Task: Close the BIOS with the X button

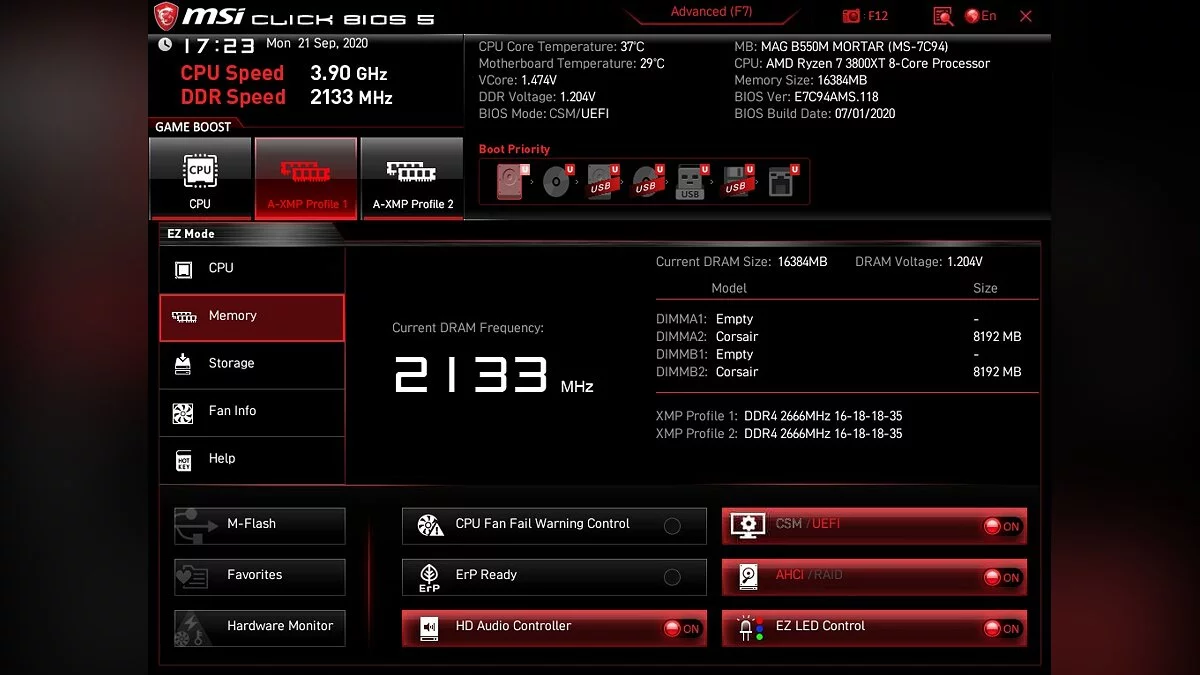Action: (1025, 16)
